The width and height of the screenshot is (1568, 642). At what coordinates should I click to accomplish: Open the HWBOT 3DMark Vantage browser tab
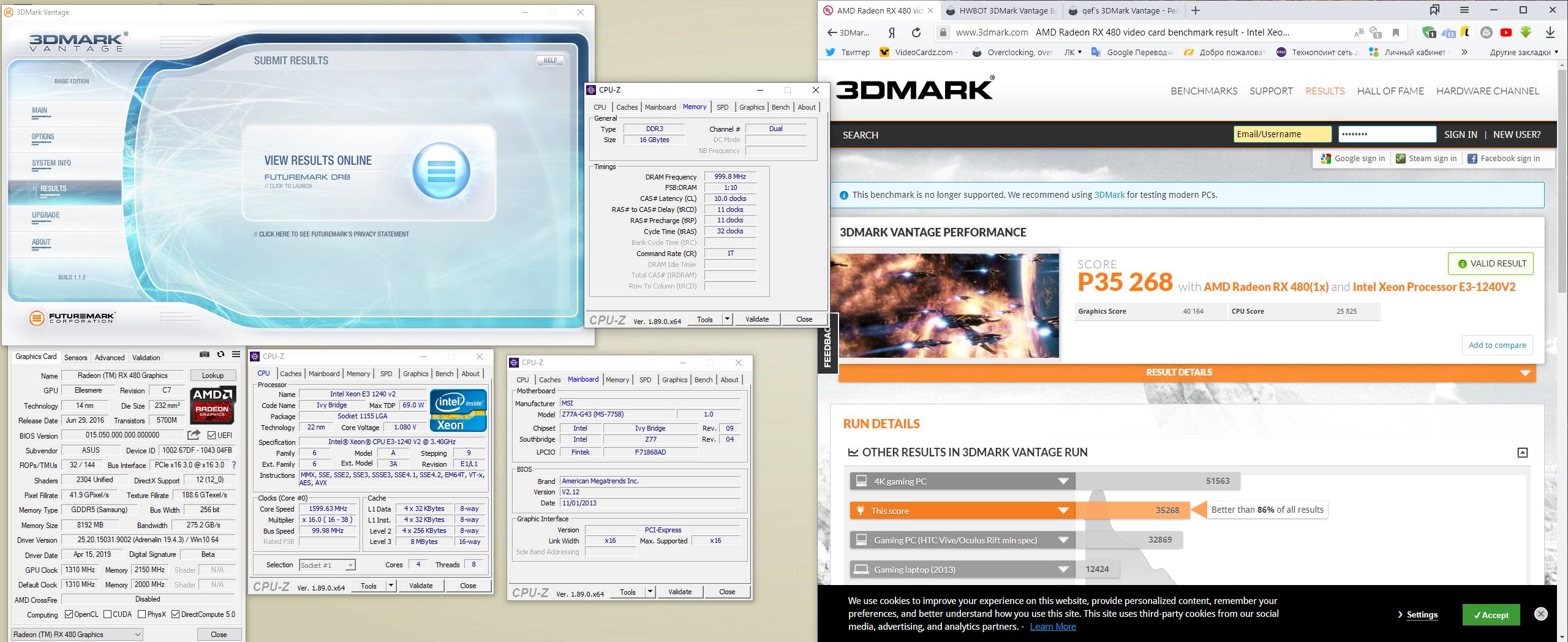pos(1001,10)
